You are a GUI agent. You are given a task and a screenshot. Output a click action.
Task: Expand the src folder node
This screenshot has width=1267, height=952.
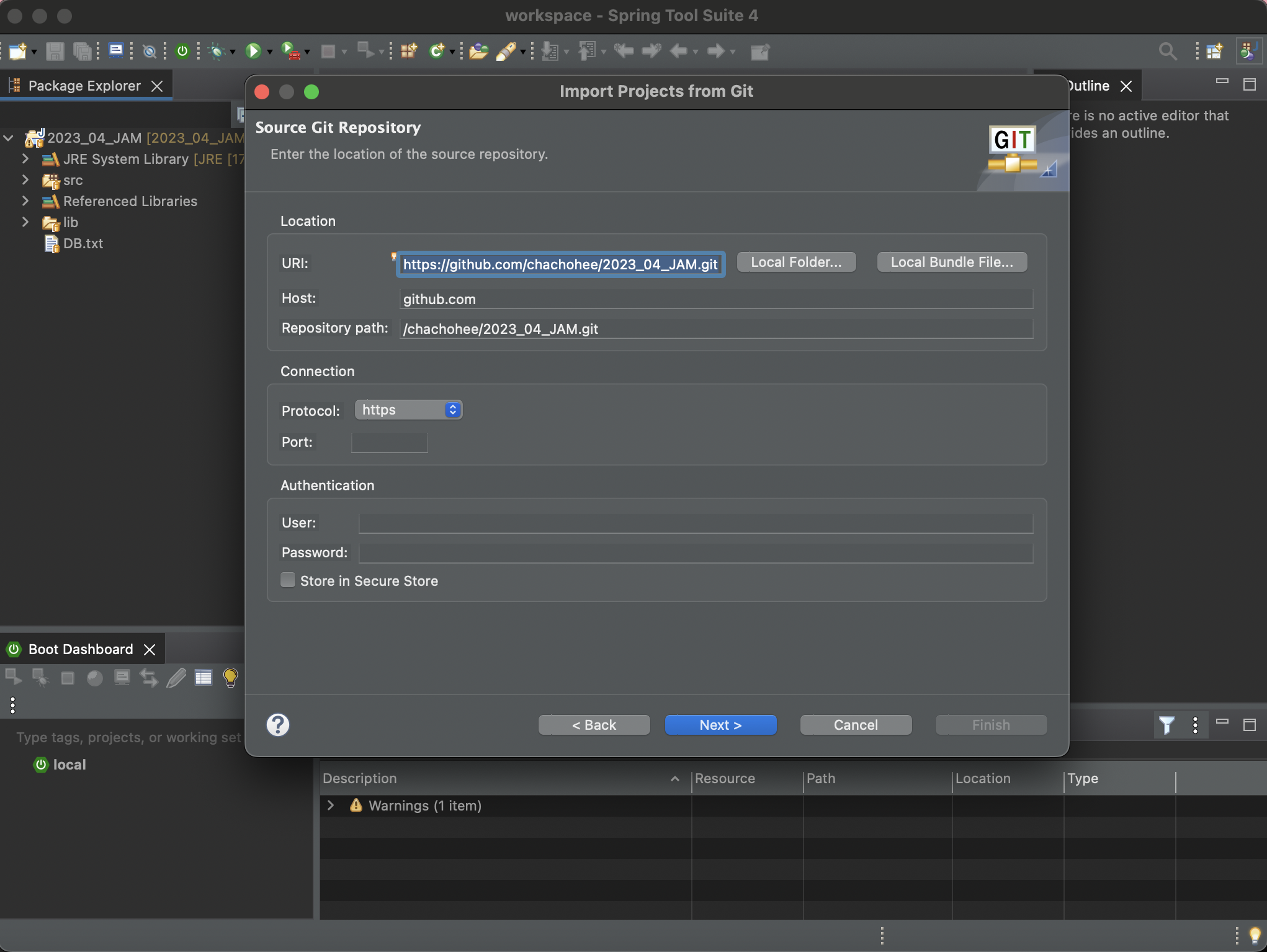click(x=25, y=180)
